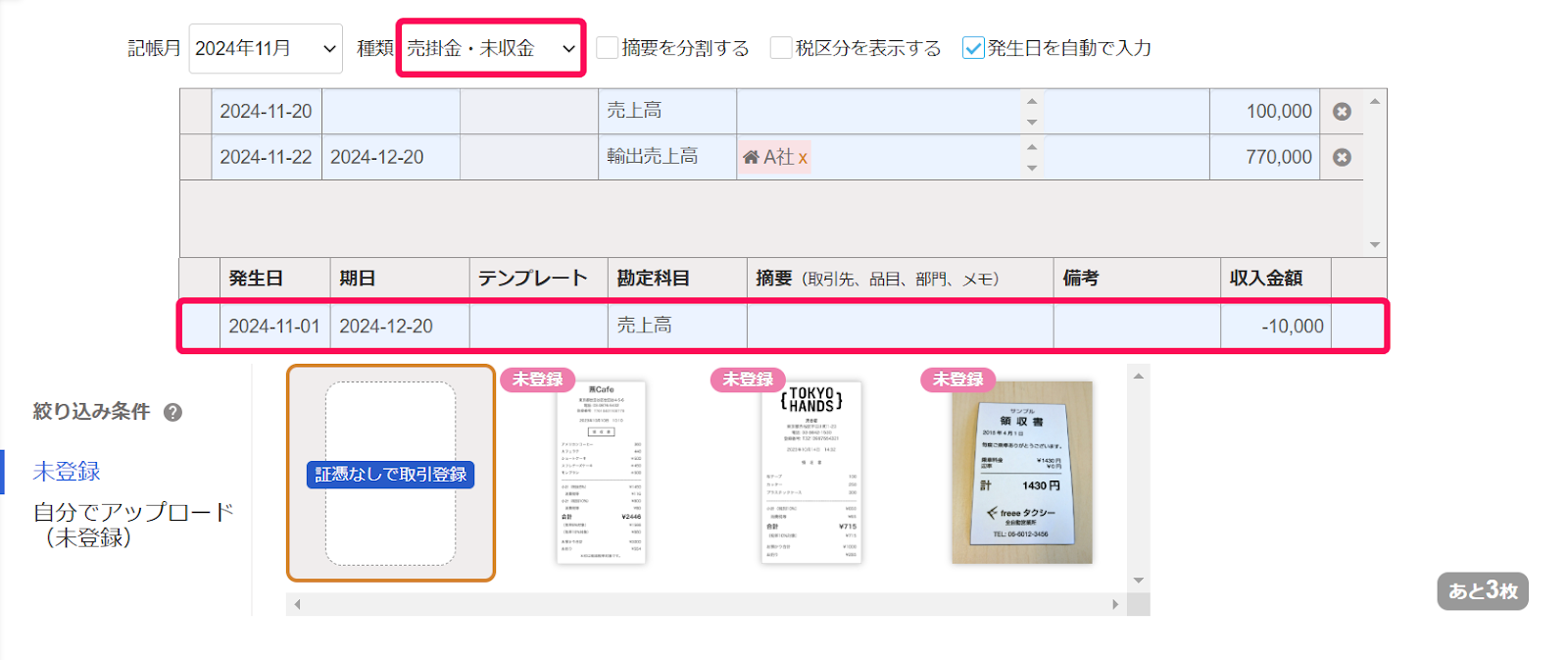The height and width of the screenshot is (660, 1568).
Task: Click the home icon in A社 tag
Action: 751,157
